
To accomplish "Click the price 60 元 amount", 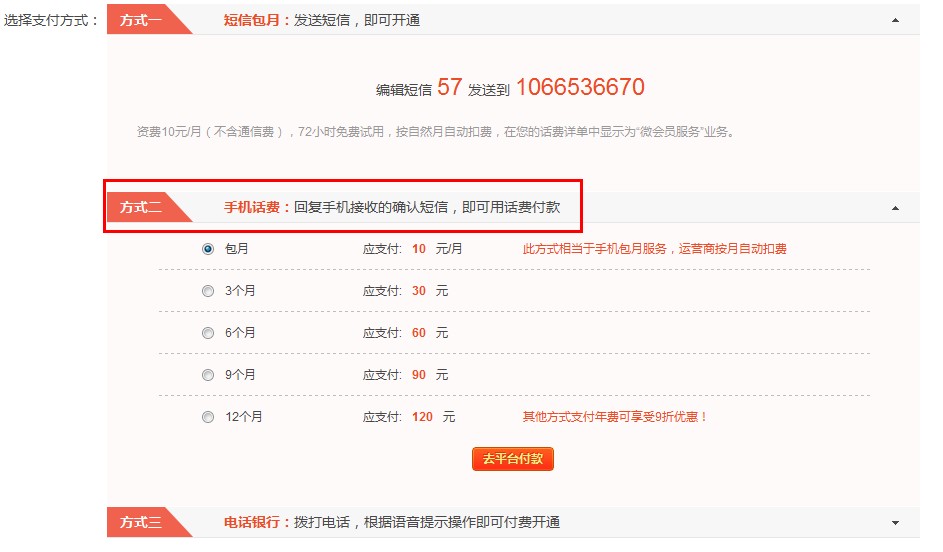I will [x=430, y=333].
